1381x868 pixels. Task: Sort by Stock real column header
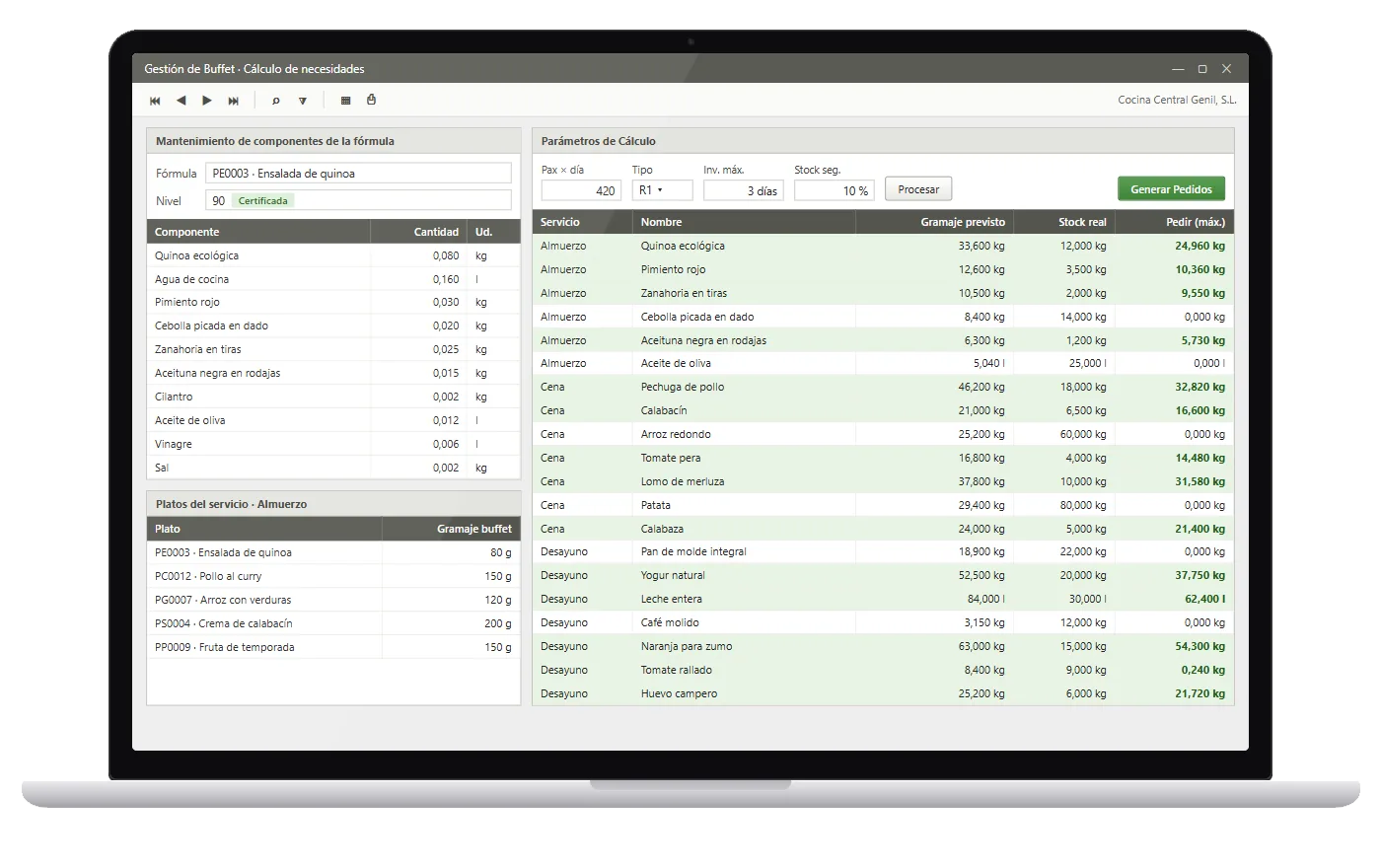(x=1063, y=222)
